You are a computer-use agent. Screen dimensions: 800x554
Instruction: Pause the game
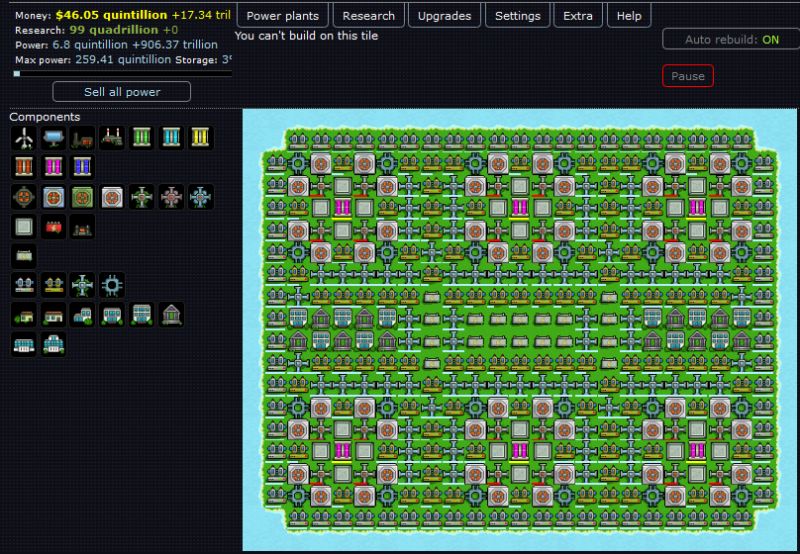(687, 76)
